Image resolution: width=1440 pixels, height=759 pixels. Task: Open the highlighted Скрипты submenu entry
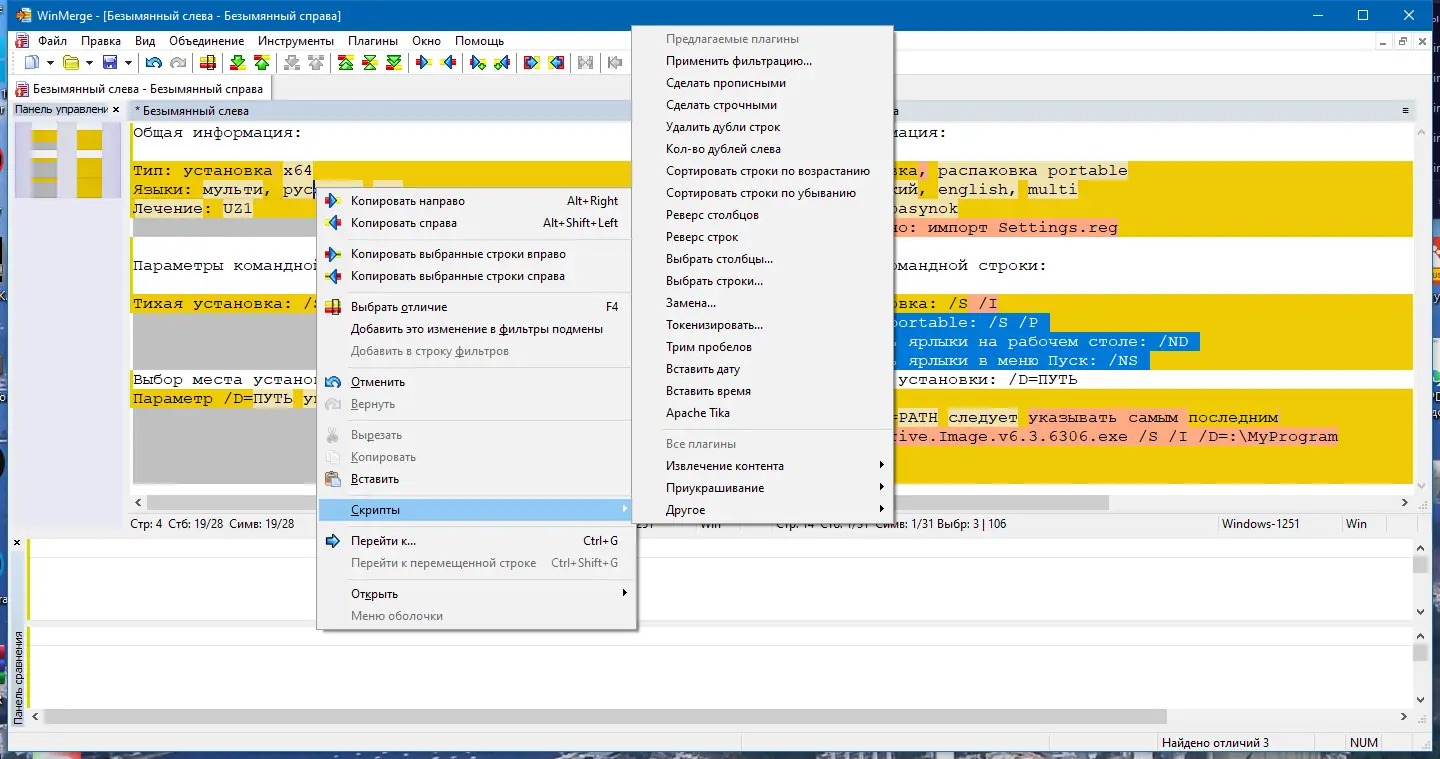tap(476, 510)
